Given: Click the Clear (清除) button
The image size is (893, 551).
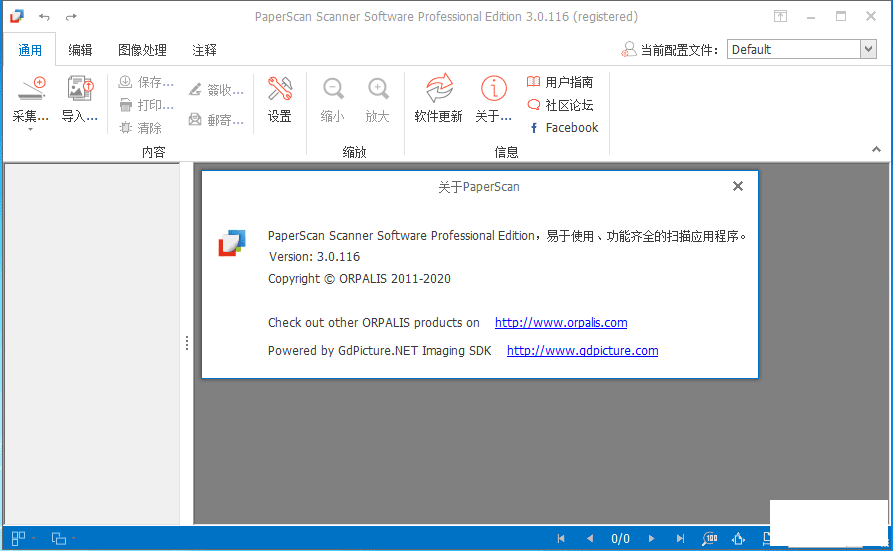Looking at the screenshot, I should point(140,128).
